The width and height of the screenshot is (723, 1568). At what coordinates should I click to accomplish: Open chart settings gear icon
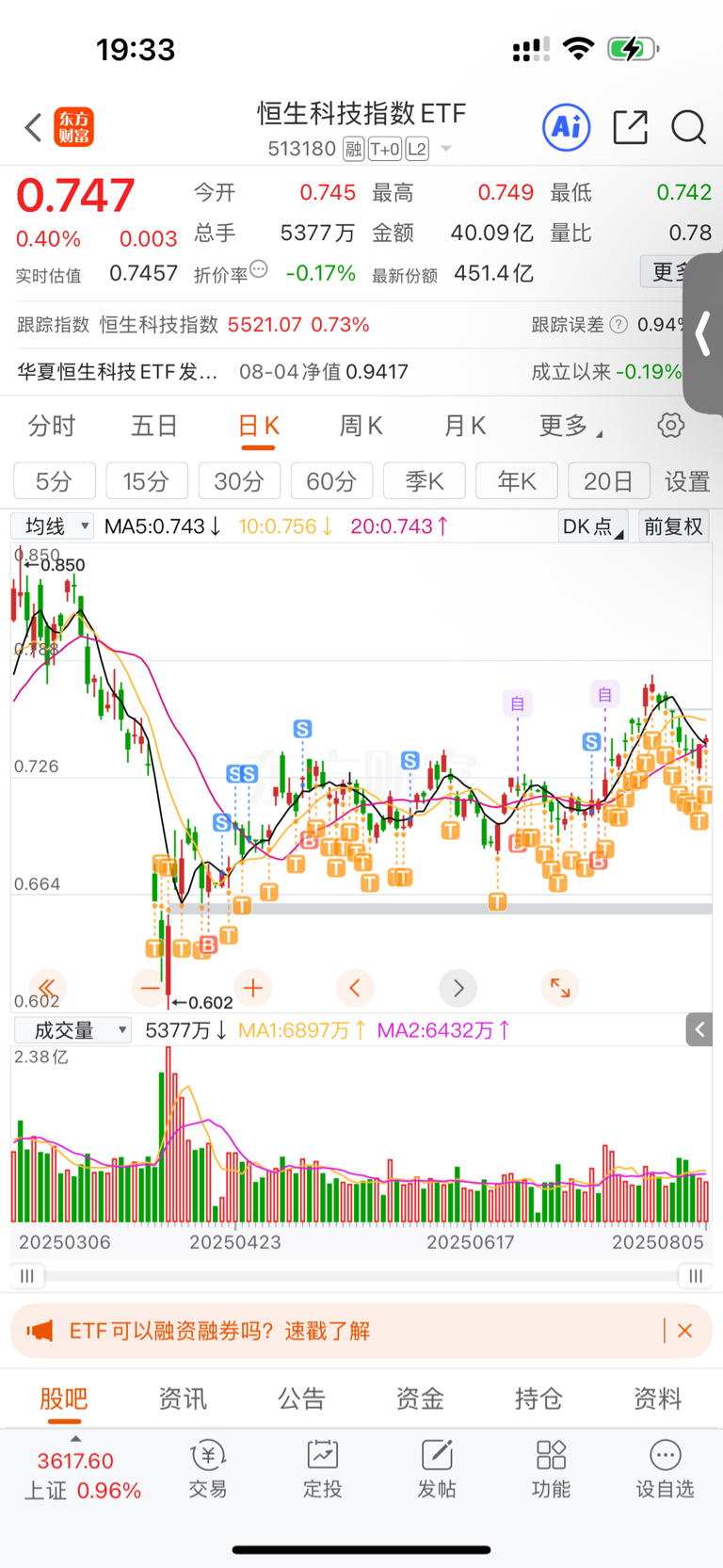[671, 426]
